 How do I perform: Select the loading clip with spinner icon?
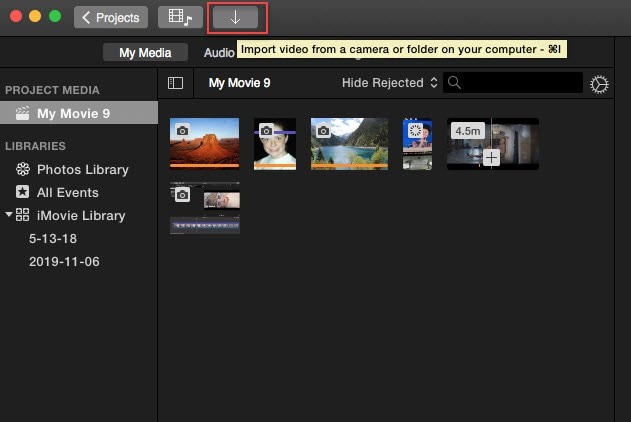point(417,144)
